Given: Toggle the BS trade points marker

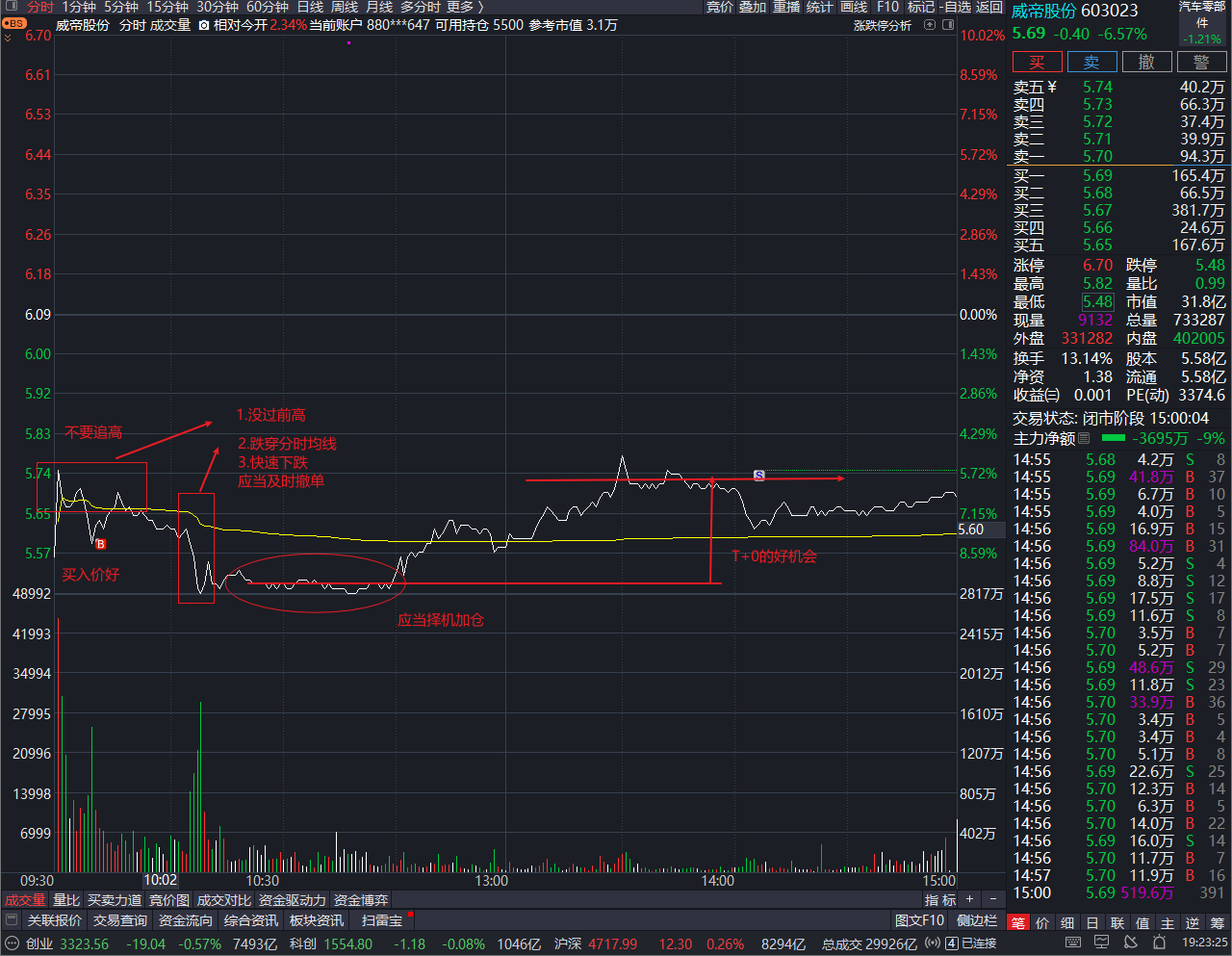Looking at the screenshot, I should point(13,23).
